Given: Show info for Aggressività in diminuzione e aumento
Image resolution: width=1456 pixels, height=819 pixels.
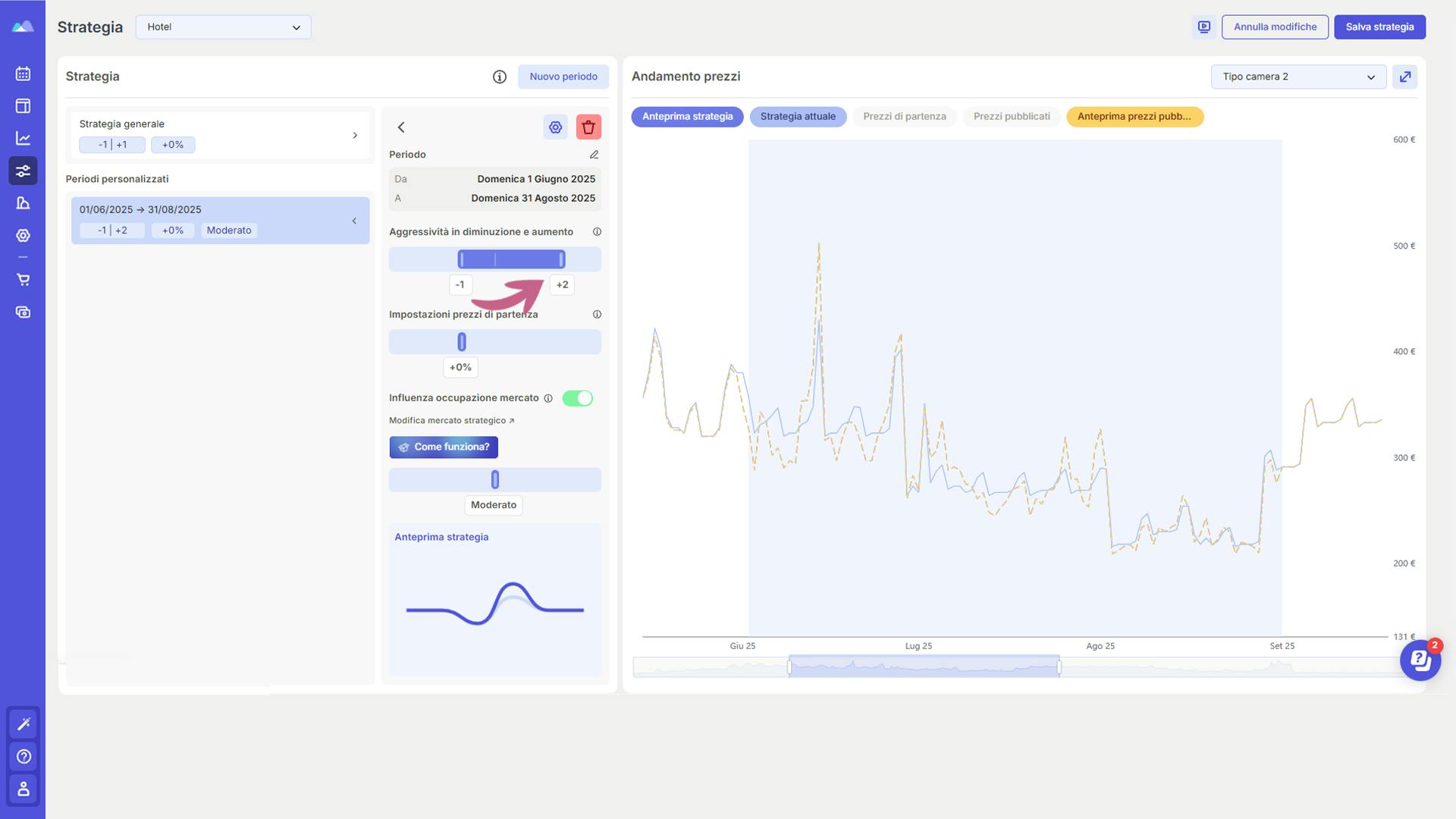Looking at the screenshot, I should click(597, 232).
